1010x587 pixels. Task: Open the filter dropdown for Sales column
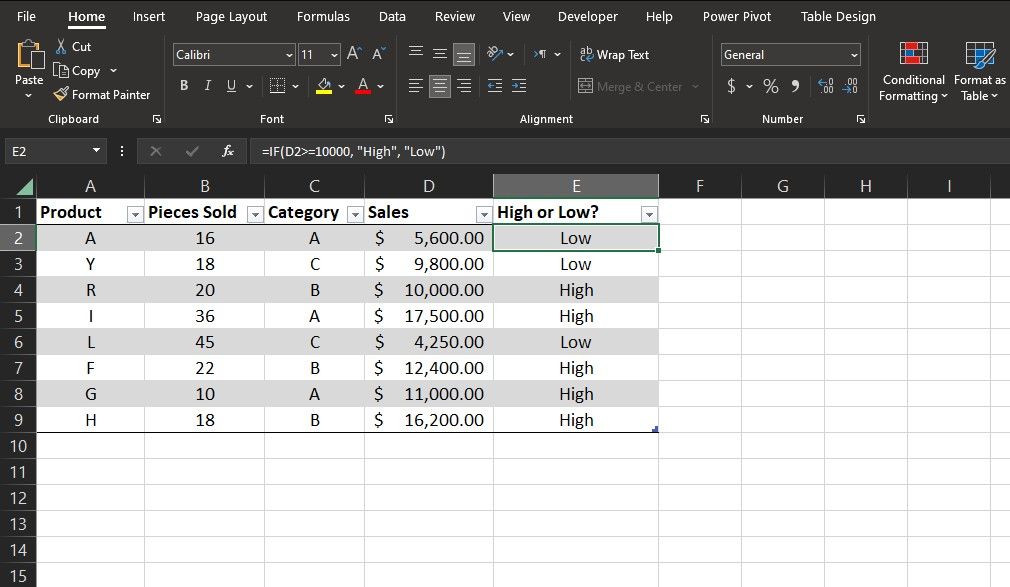(x=485, y=213)
